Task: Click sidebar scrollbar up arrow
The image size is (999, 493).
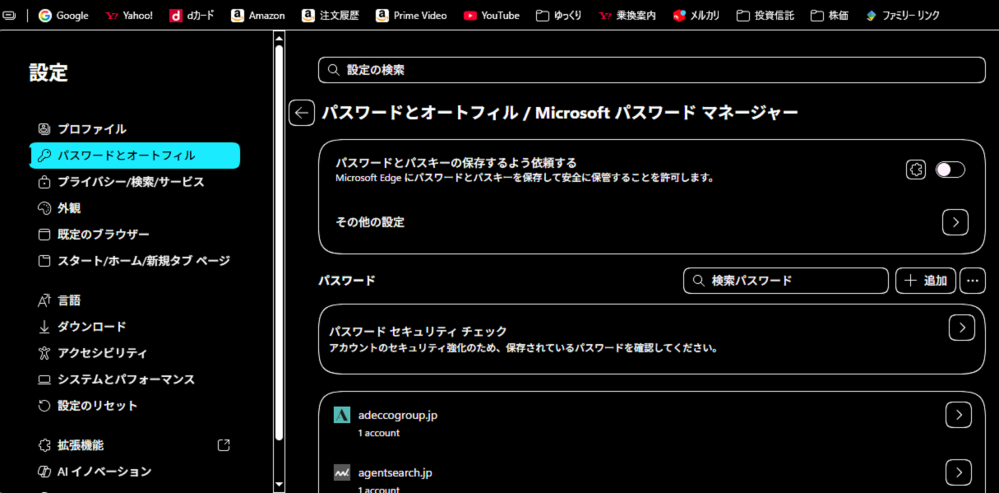Action: (x=278, y=38)
